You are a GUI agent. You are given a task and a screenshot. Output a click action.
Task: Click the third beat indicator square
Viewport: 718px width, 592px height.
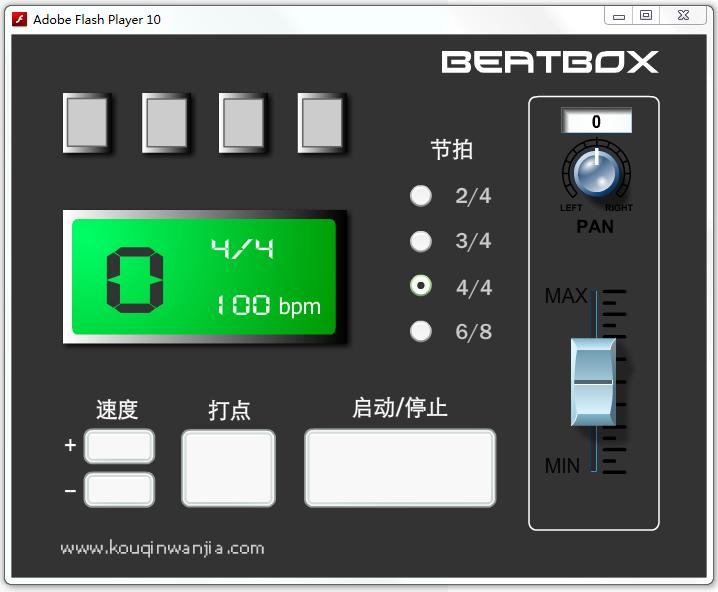tap(243, 123)
